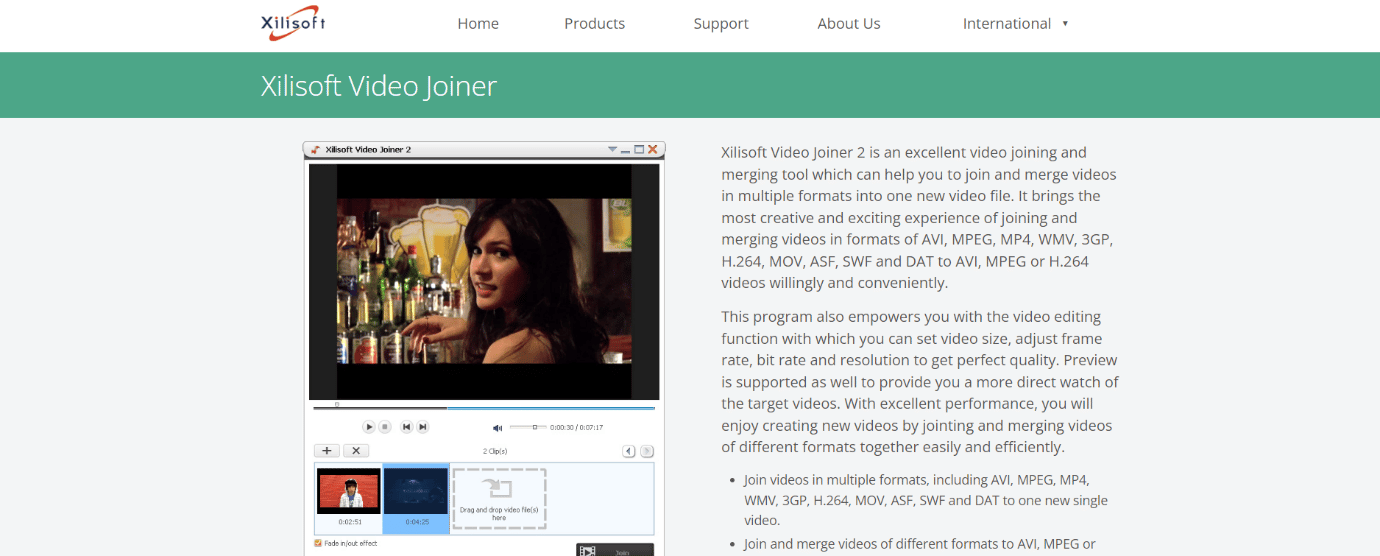Click the 2 Clip(s) count label
Image resolution: width=1380 pixels, height=556 pixels.
pyautogui.click(x=495, y=451)
